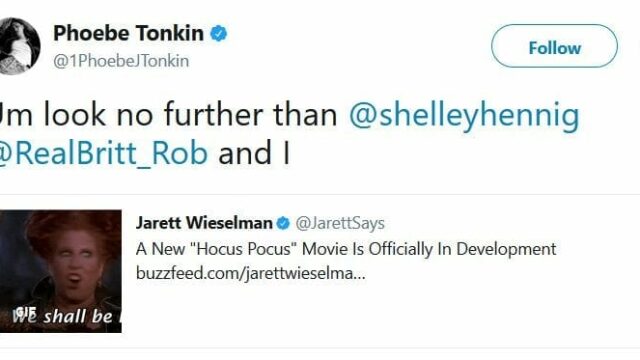This screenshot has height=360, width=640.
Task: Click the @1PhoebeJTonkin handle
Action: (121, 61)
